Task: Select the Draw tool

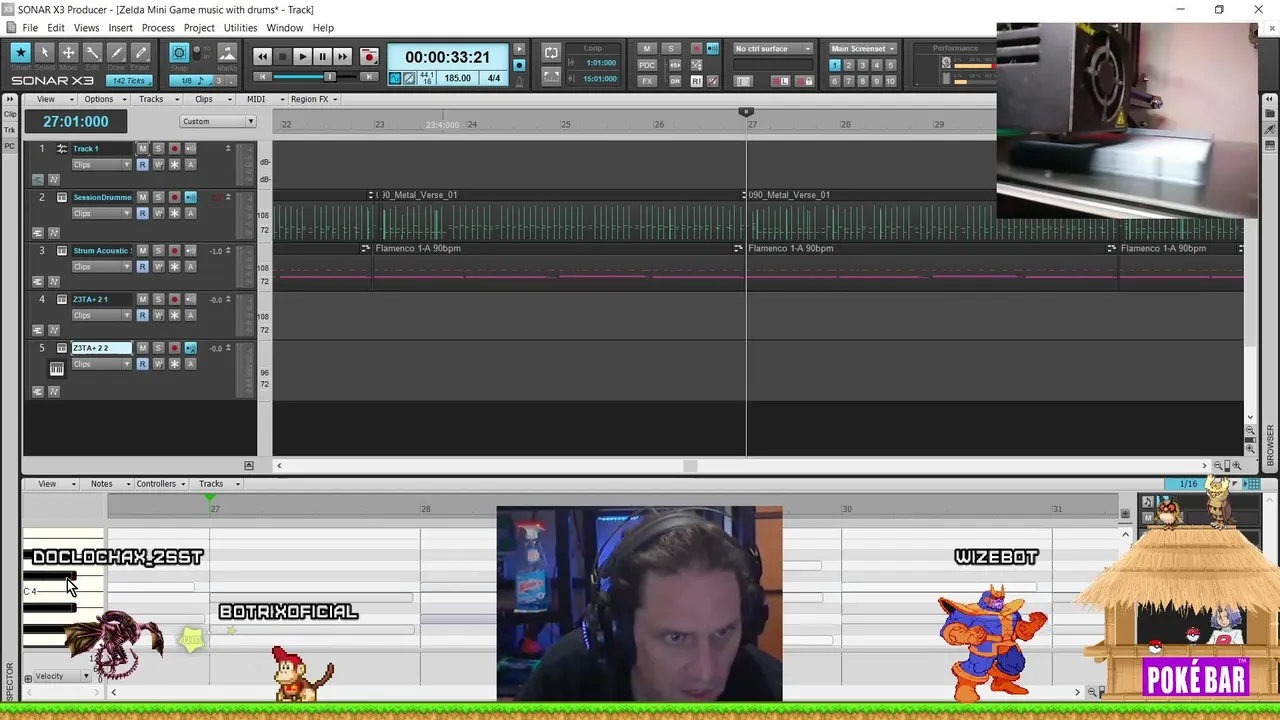Action: [116, 53]
